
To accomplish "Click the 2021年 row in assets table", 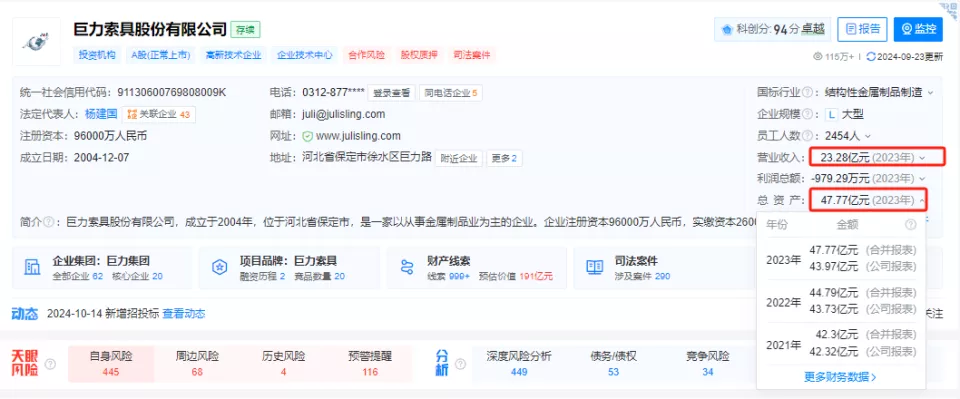I will pos(841,343).
